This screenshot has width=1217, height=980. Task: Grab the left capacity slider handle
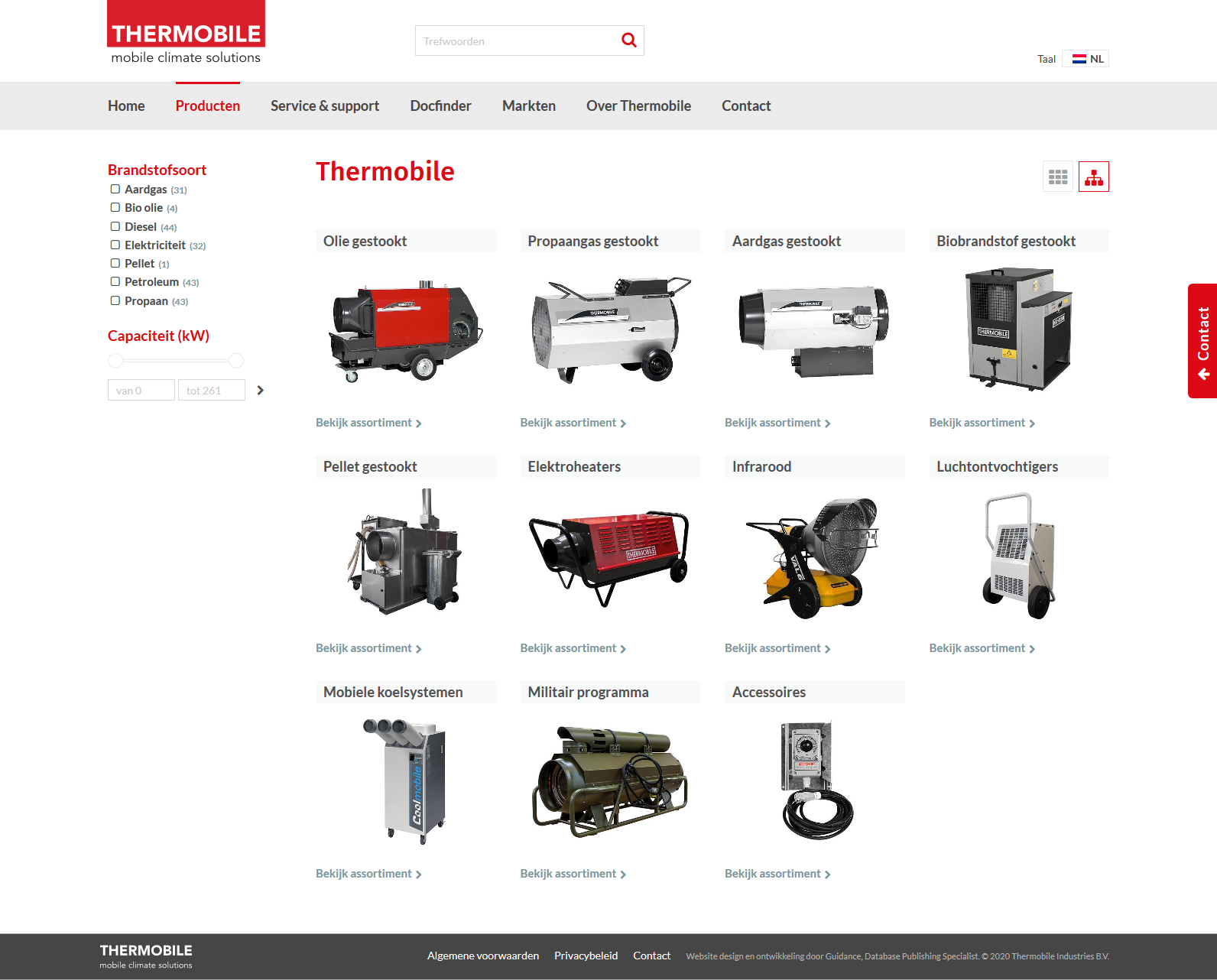115,360
